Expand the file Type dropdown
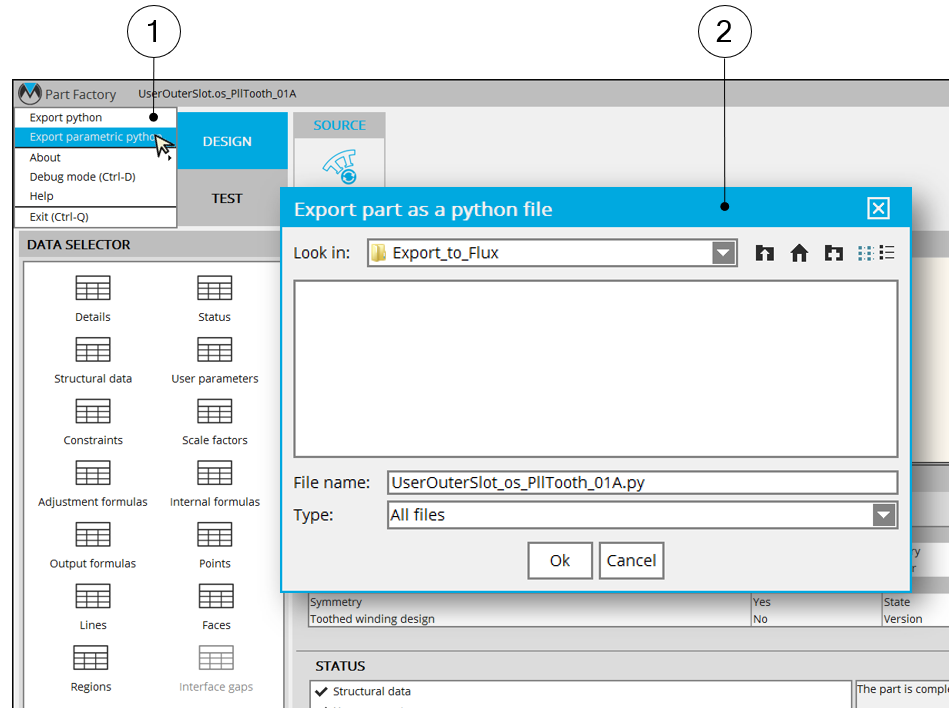The width and height of the screenshot is (949, 708). click(883, 515)
